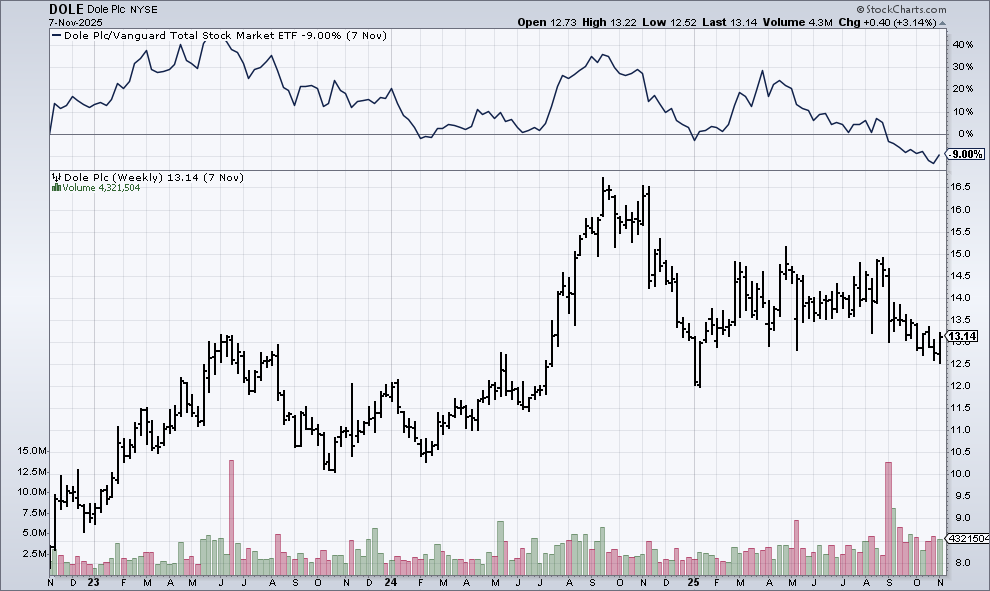Image resolution: width=990 pixels, height=591 pixels.
Task: Click the Dole Plc/Vanguard Total Stock Market ETF legend
Action: pos(225,35)
